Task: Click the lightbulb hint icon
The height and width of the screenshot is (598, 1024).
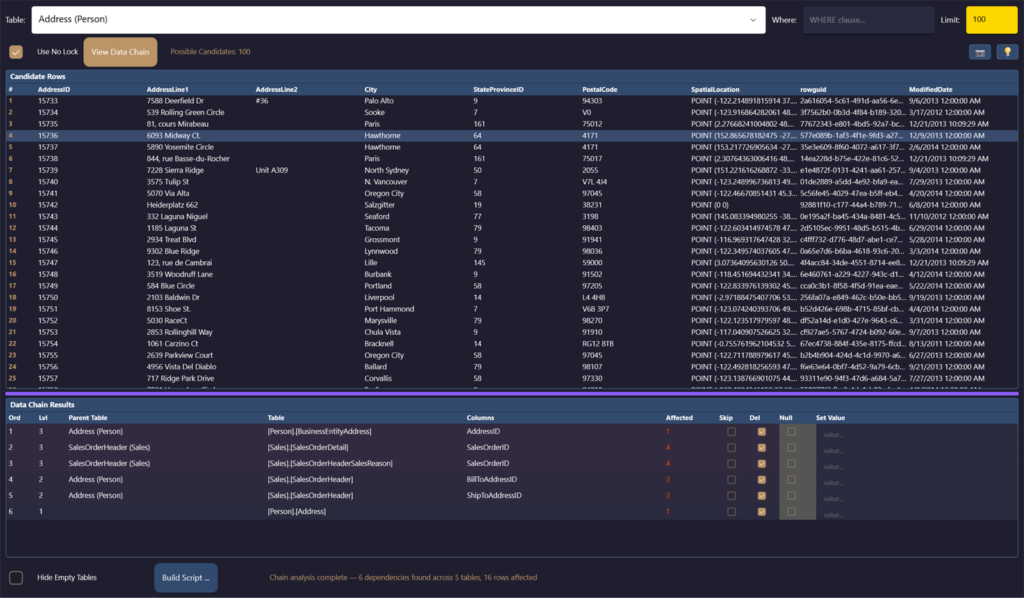Action: click(x=1007, y=52)
